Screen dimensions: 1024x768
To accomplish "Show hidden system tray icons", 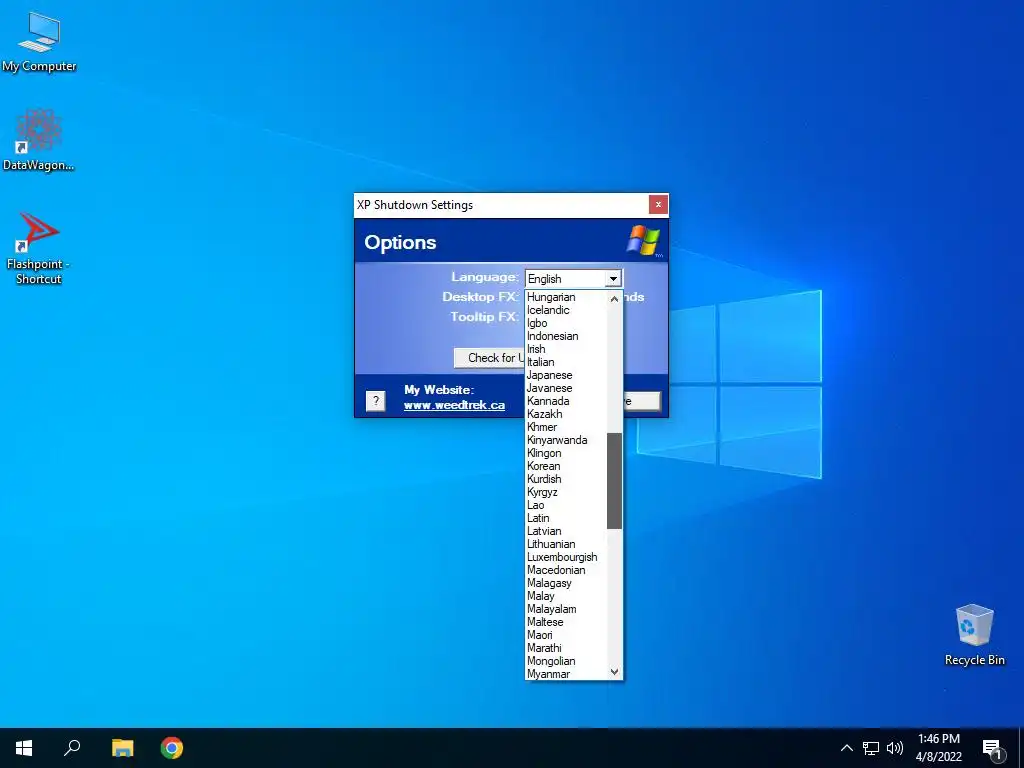I will pos(846,748).
